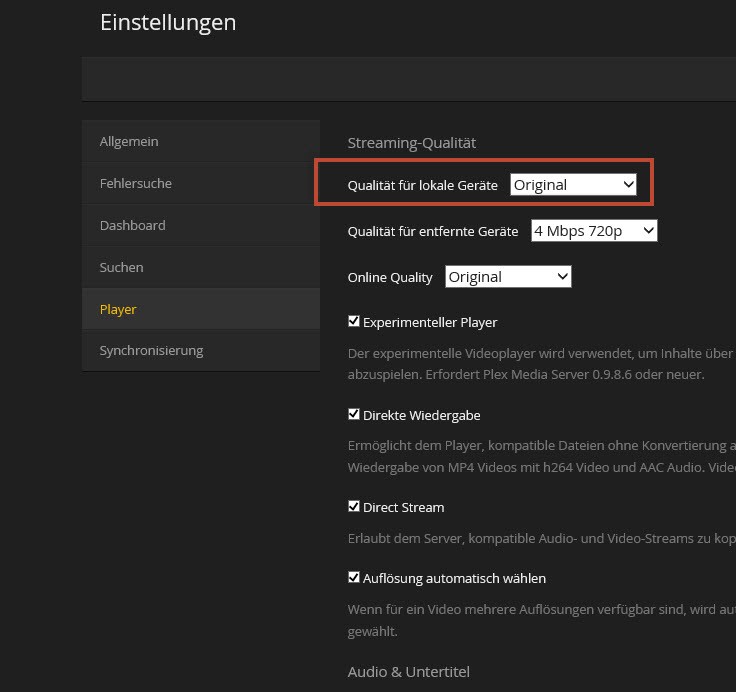Open the Online Quality dropdown
The height and width of the screenshot is (692, 736).
(x=508, y=277)
